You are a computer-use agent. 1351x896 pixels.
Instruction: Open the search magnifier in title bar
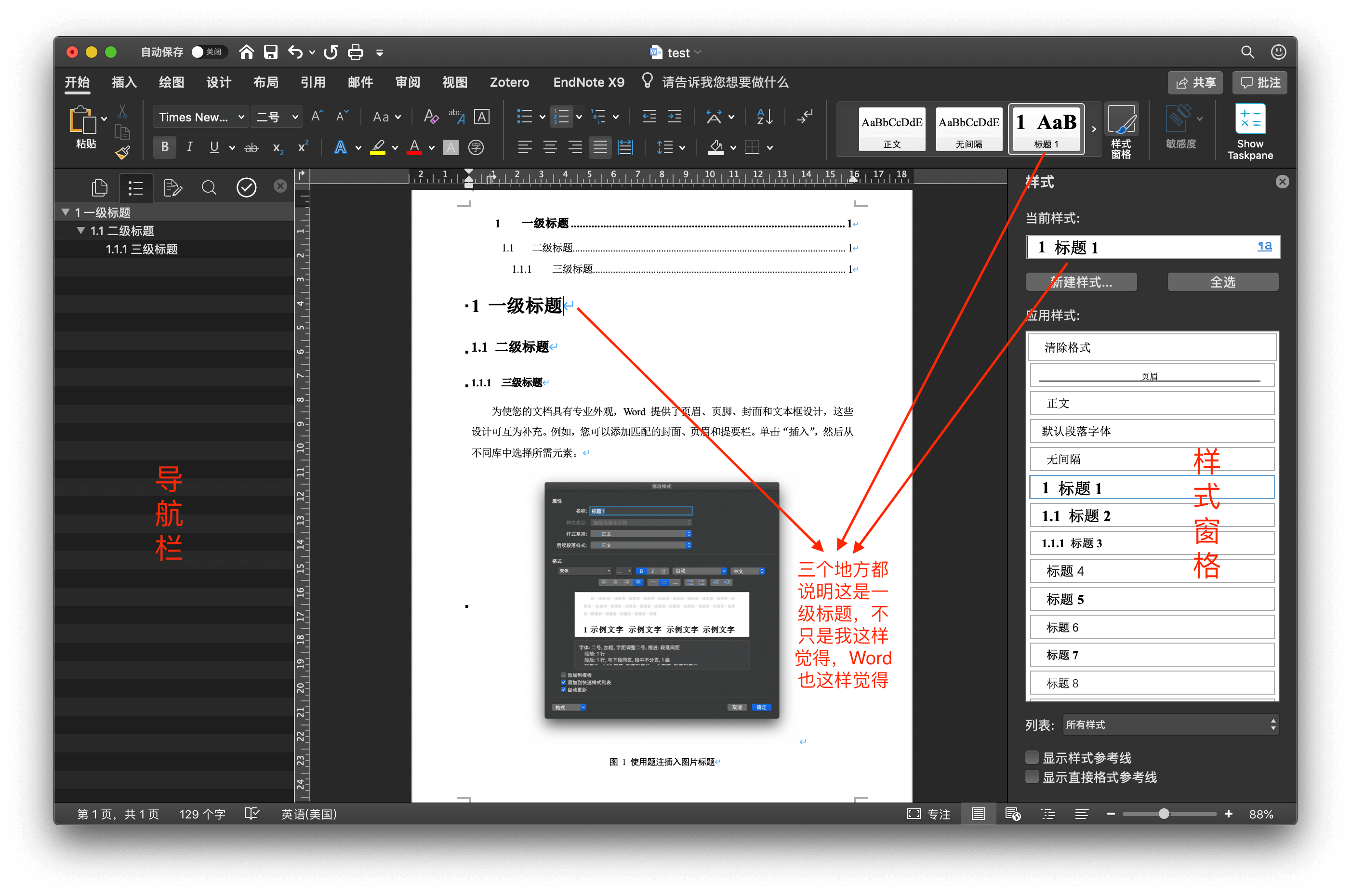[x=1247, y=53]
